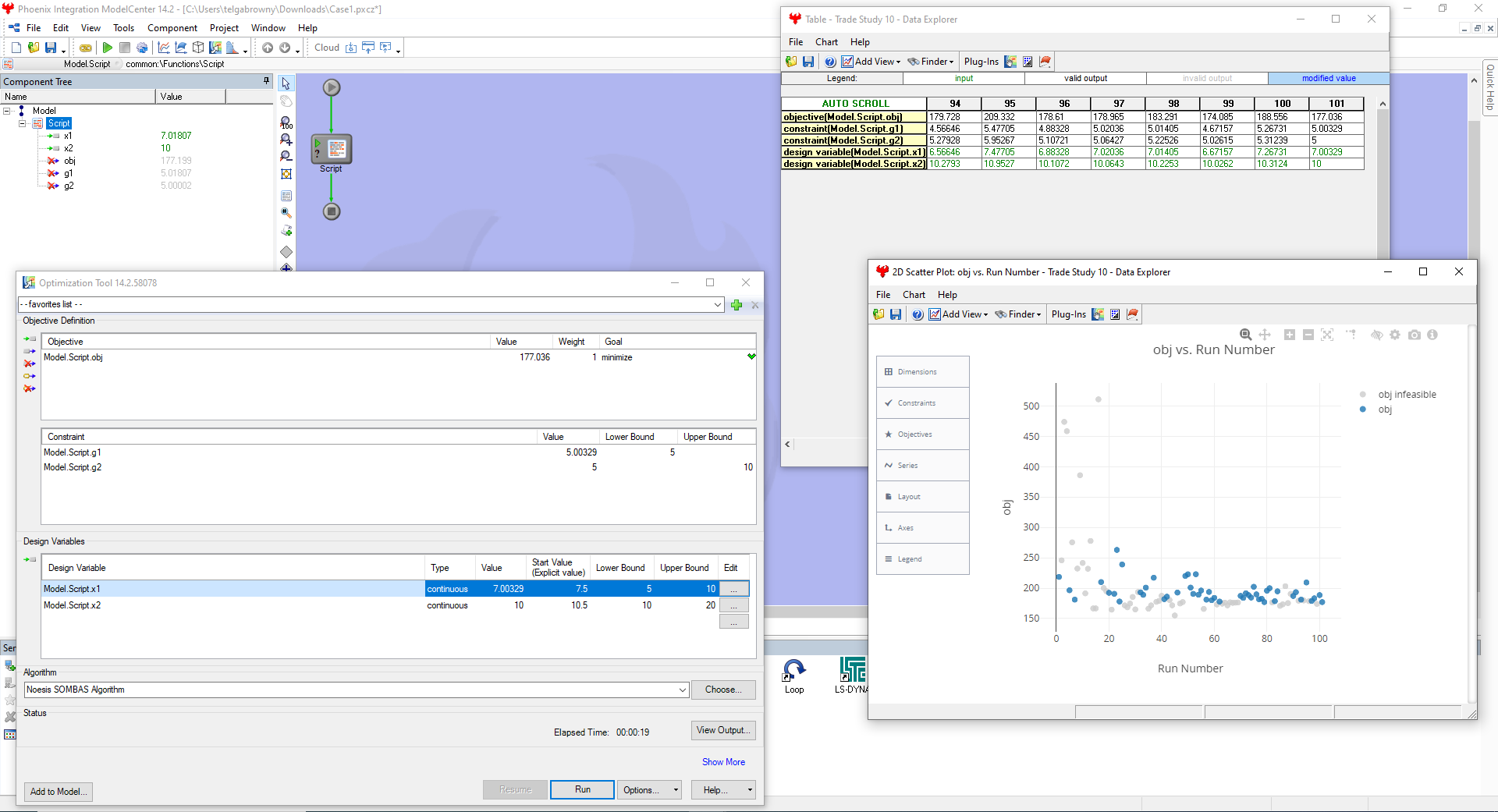
Task: Click Add to Model... button
Action: (59, 792)
